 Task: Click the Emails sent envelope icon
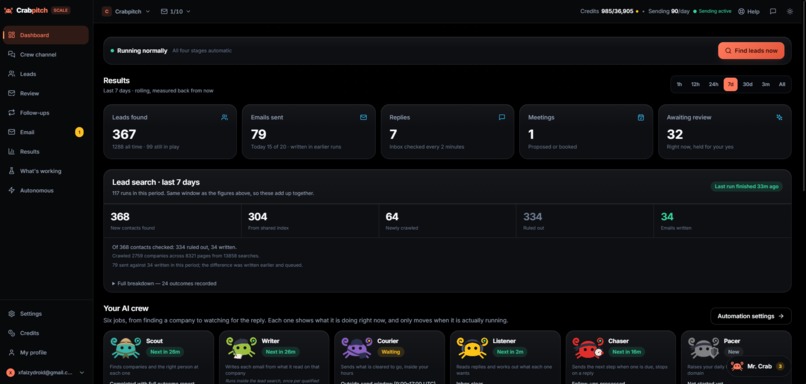pos(363,117)
